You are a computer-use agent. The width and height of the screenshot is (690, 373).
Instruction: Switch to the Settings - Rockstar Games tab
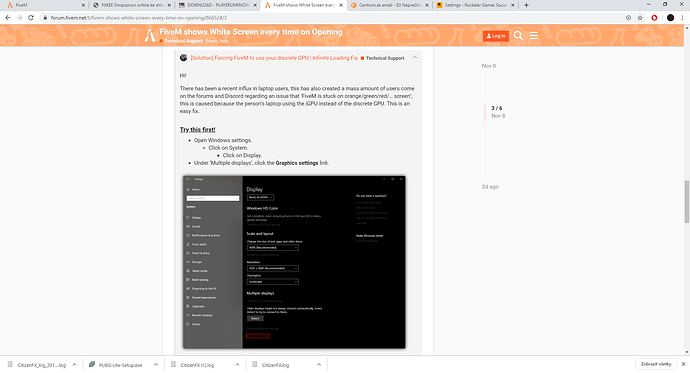click(x=475, y=5)
